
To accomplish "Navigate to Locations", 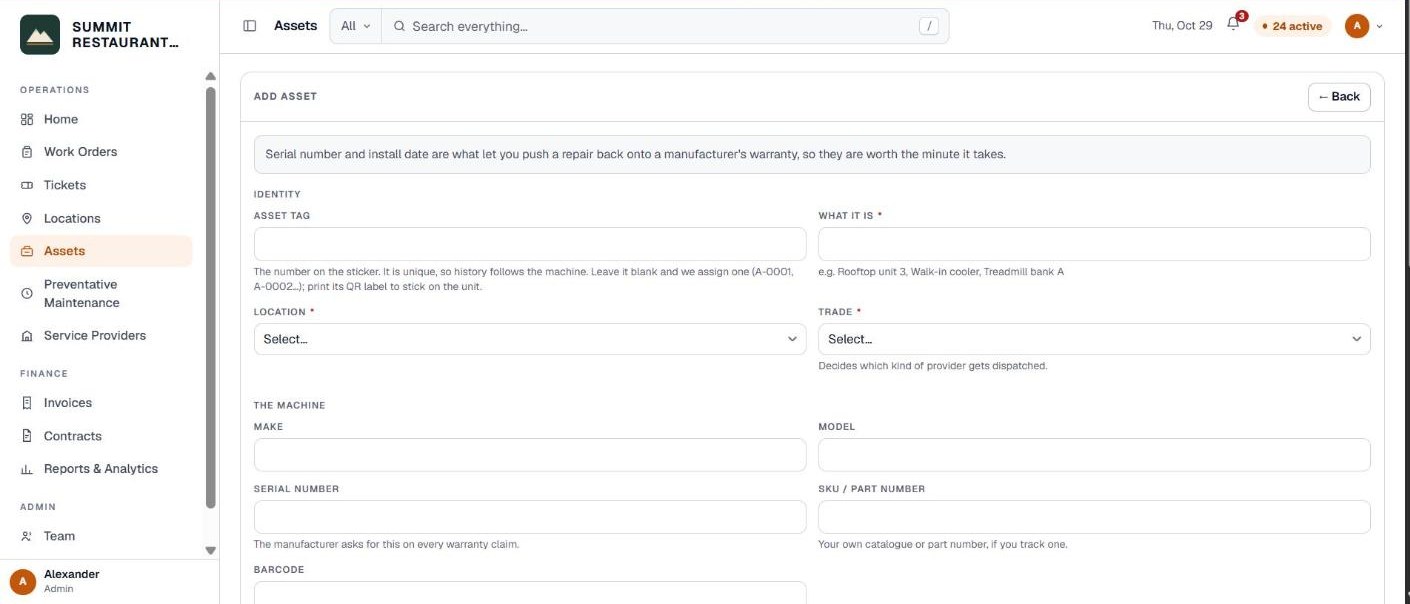I will (101, 218).
